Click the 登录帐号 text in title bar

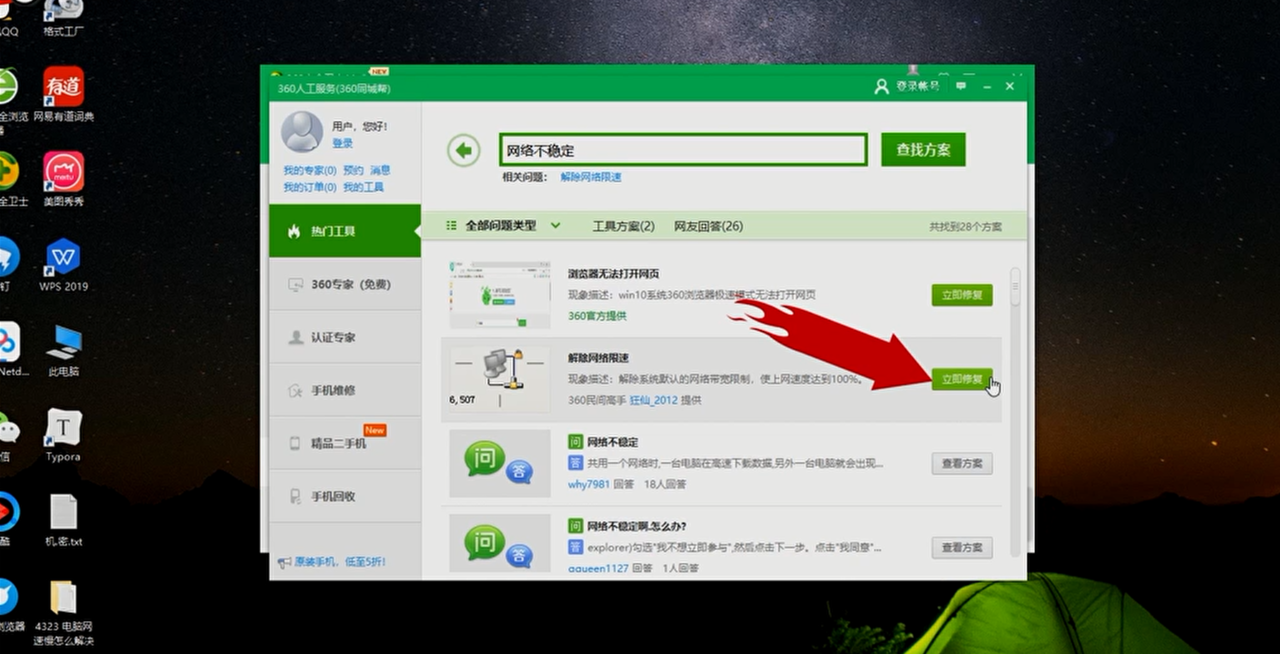[917, 87]
